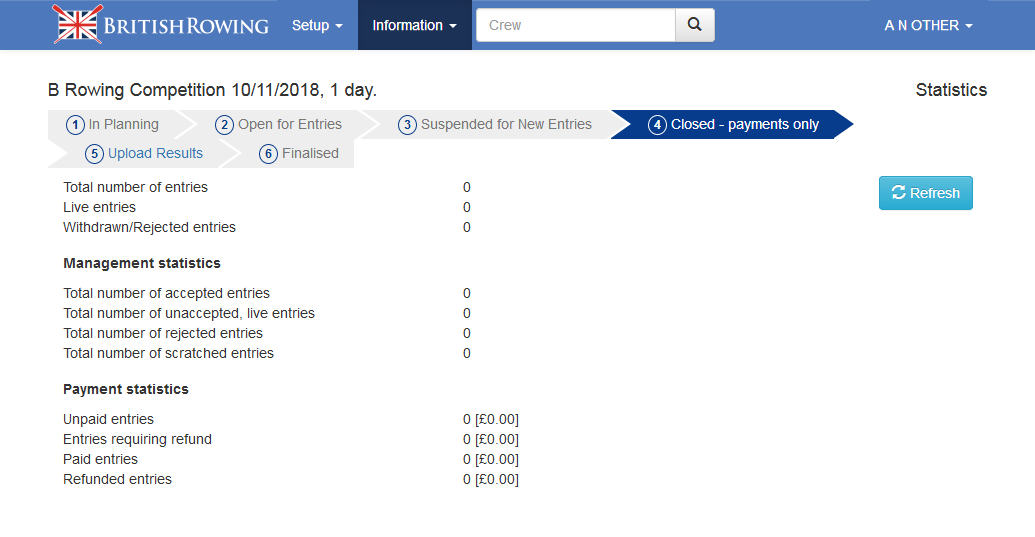Click the step 1 circle icon

[75, 125]
